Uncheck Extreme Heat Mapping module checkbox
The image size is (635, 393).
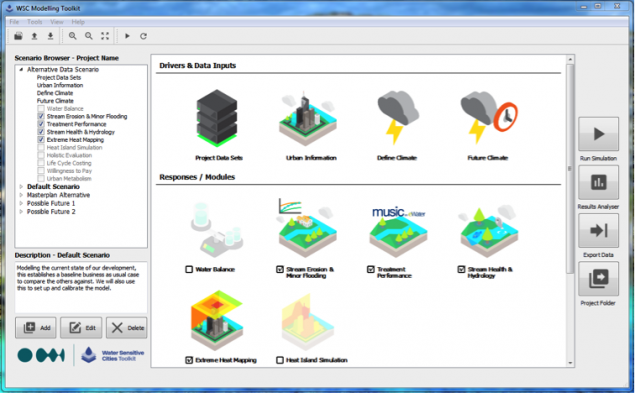(x=189, y=360)
